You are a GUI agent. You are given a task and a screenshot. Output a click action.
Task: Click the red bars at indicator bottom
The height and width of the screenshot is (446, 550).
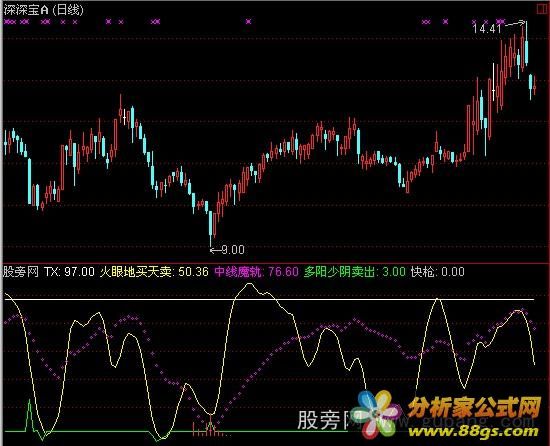tap(210, 428)
